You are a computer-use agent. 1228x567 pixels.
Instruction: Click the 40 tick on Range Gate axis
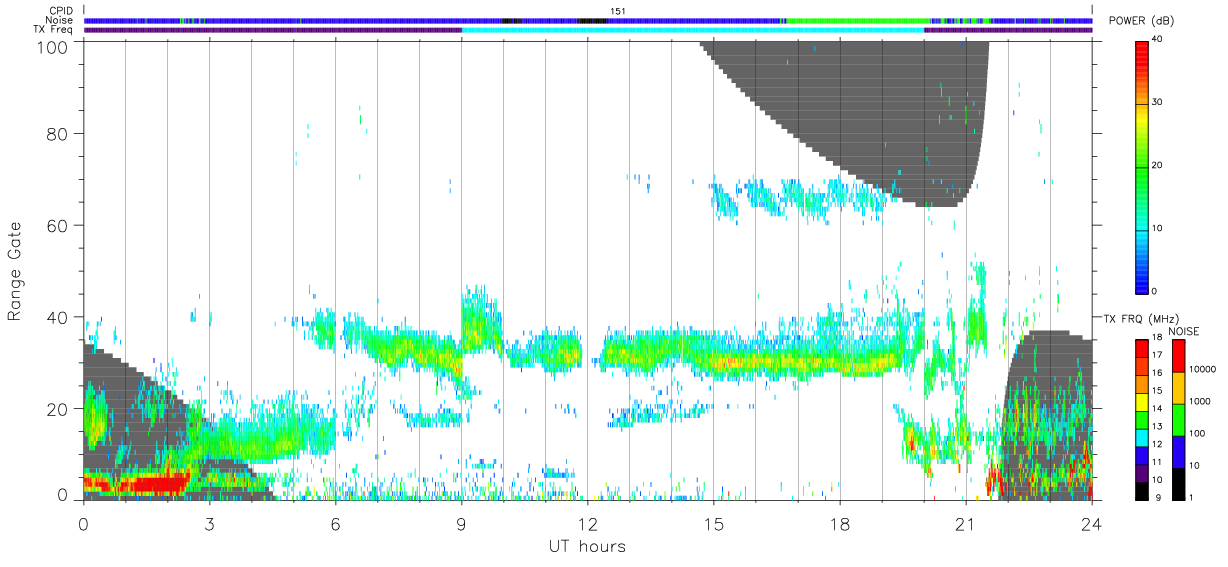coord(59,317)
